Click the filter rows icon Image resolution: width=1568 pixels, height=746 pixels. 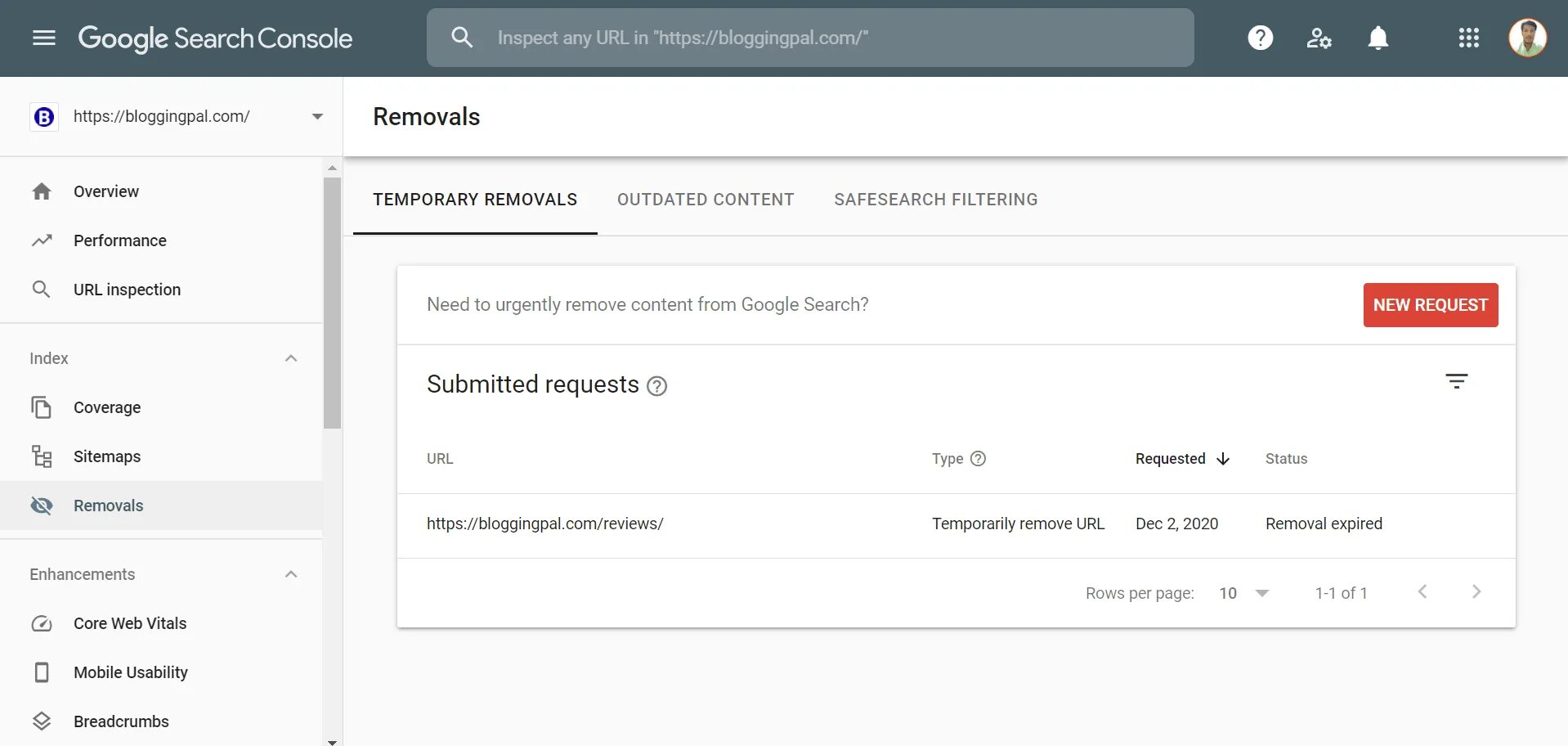click(1456, 381)
